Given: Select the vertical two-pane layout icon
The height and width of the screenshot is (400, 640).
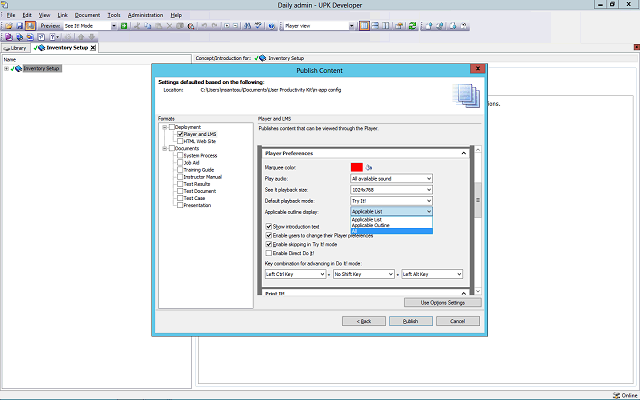Looking at the screenshot, I should [x=386, y=26].
